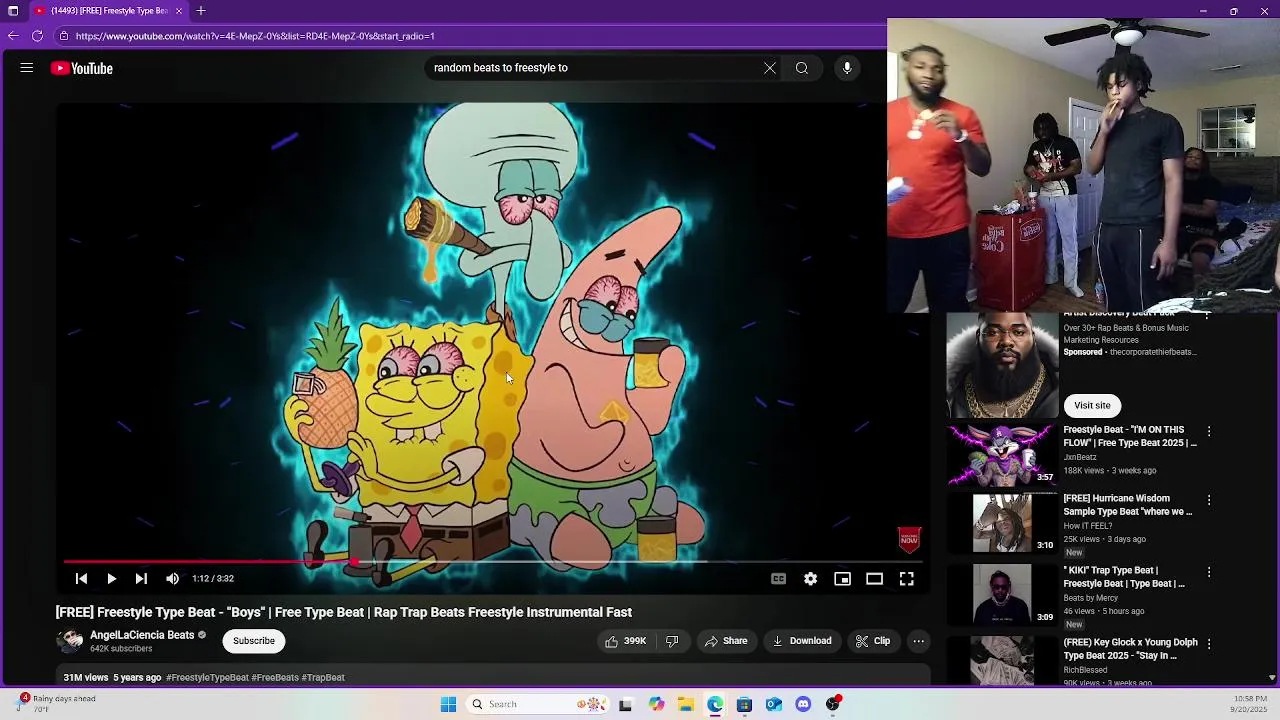Open Discord from the taskbar
The height and width of the screenshot is (720, 1280).
coord(803,704)
